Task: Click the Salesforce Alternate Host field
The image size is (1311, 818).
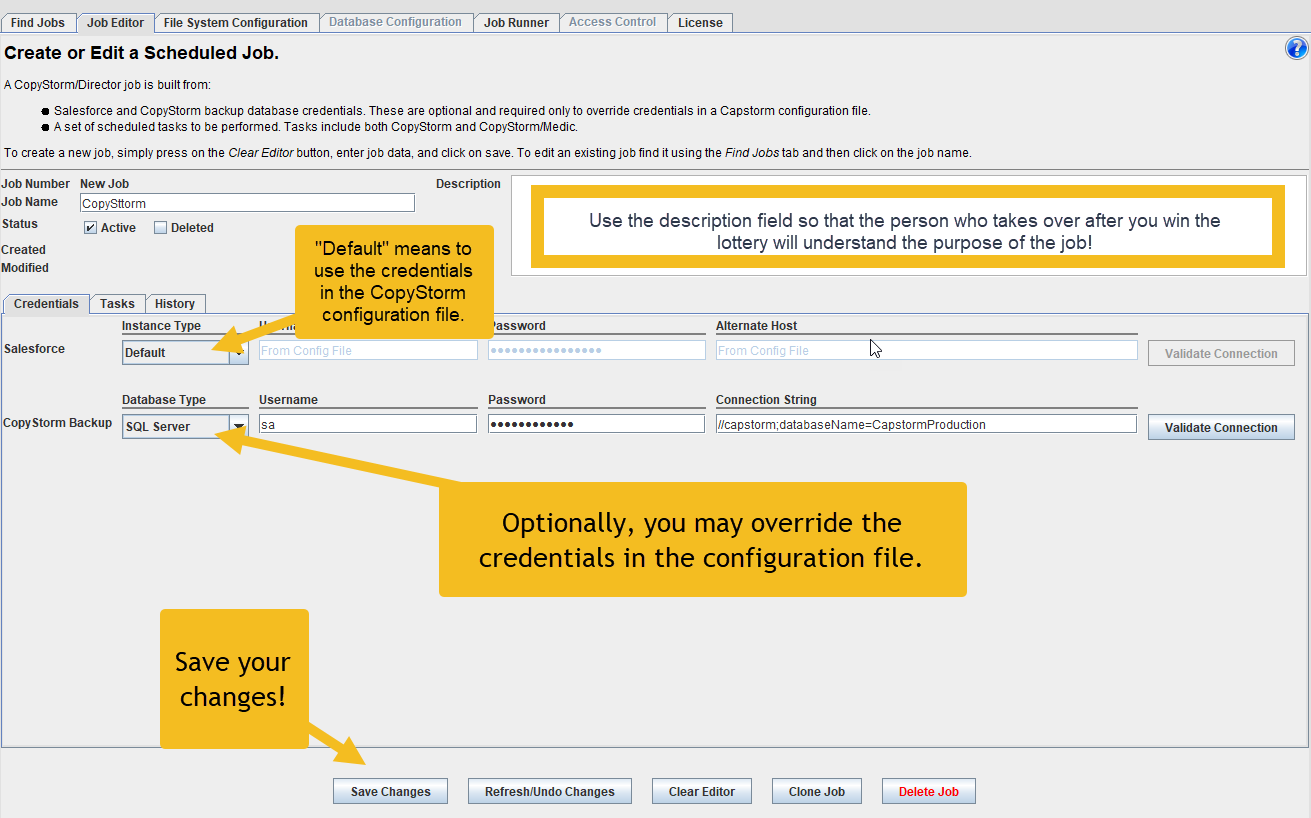Action: coord(927,350)
